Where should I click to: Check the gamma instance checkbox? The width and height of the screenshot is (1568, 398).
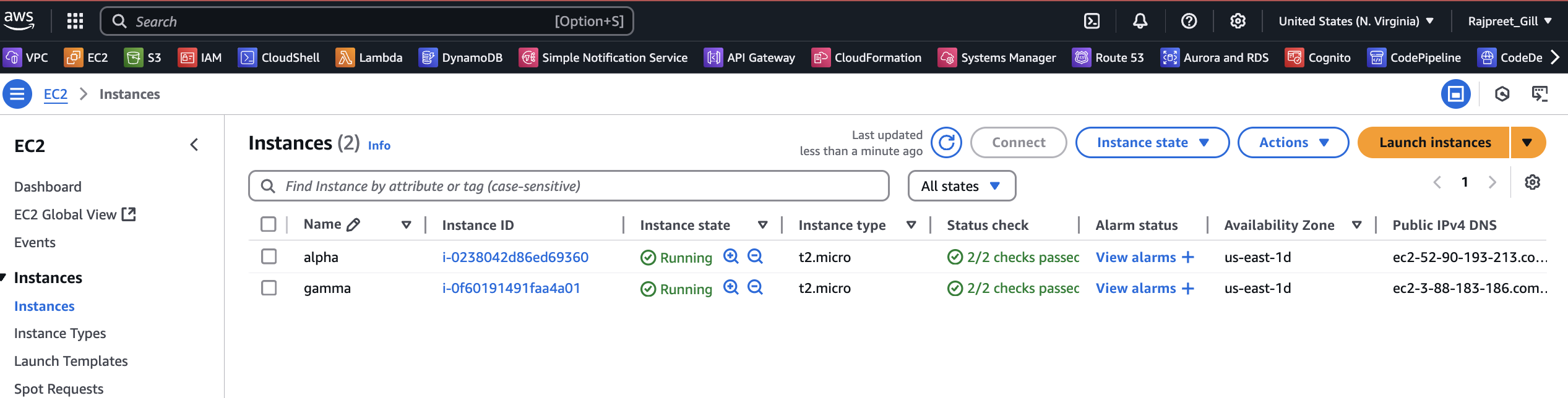pyautogui.click(x=269, y=288)
